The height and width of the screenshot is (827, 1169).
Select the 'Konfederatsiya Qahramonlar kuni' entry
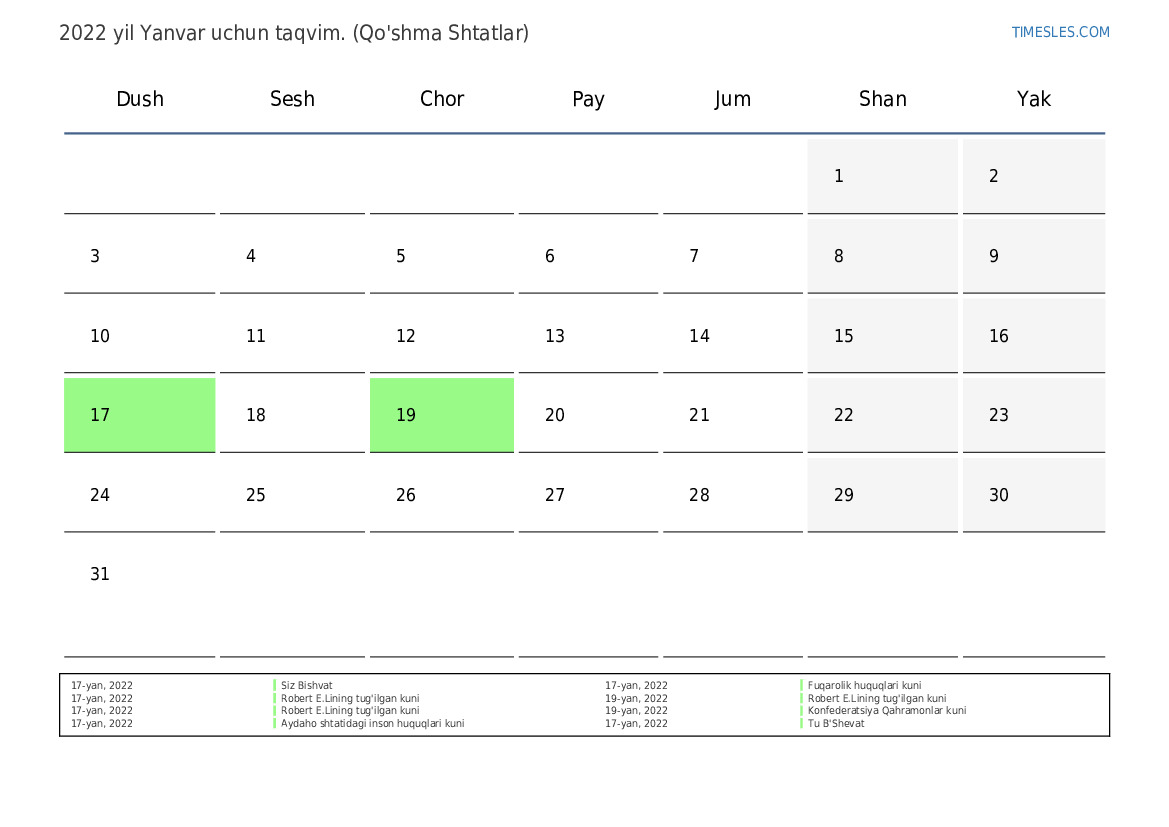pyautogui.click(x=887, y=711)
